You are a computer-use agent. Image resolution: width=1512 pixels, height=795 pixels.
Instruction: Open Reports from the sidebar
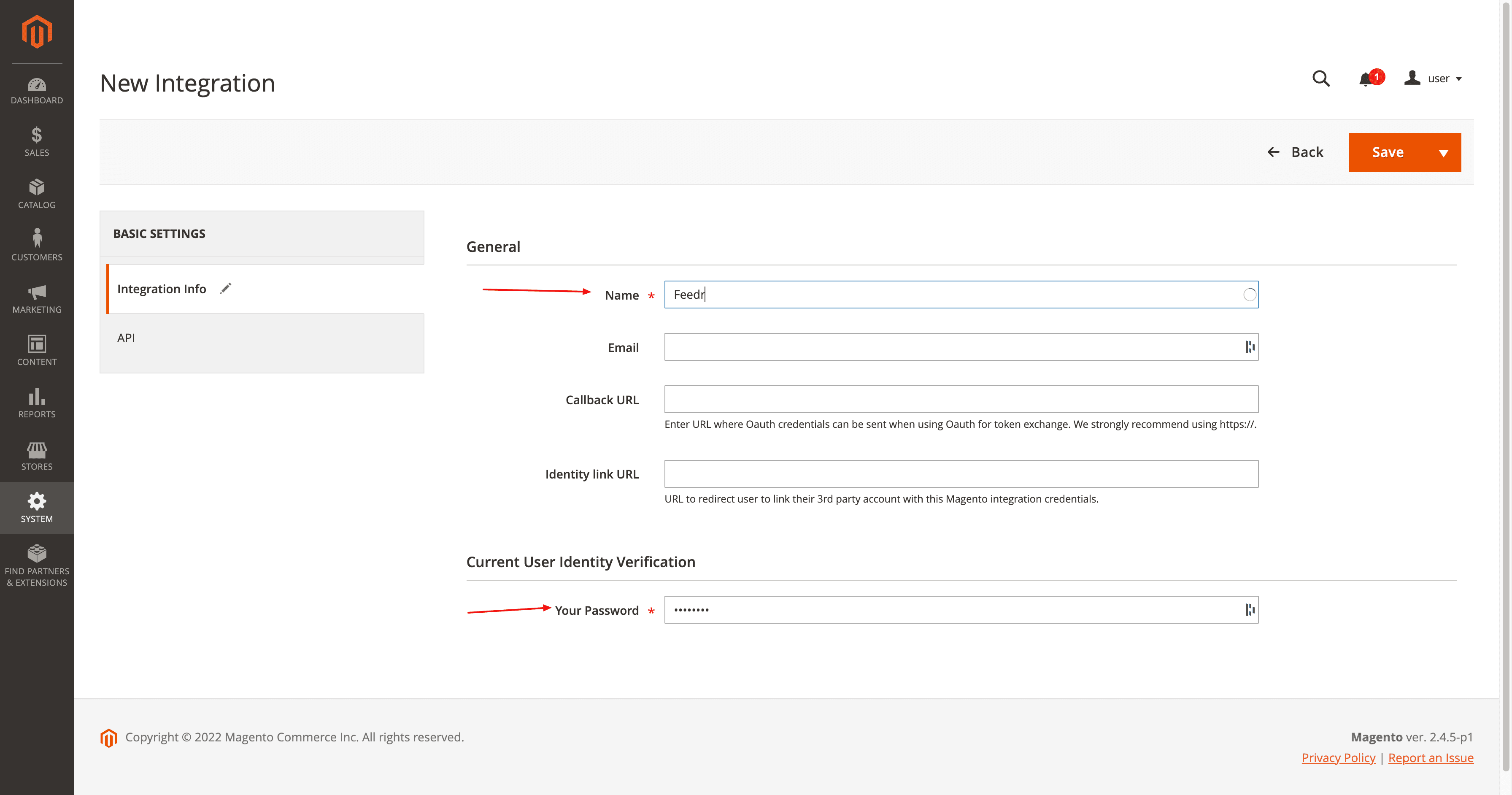click(x=37, y=403)
